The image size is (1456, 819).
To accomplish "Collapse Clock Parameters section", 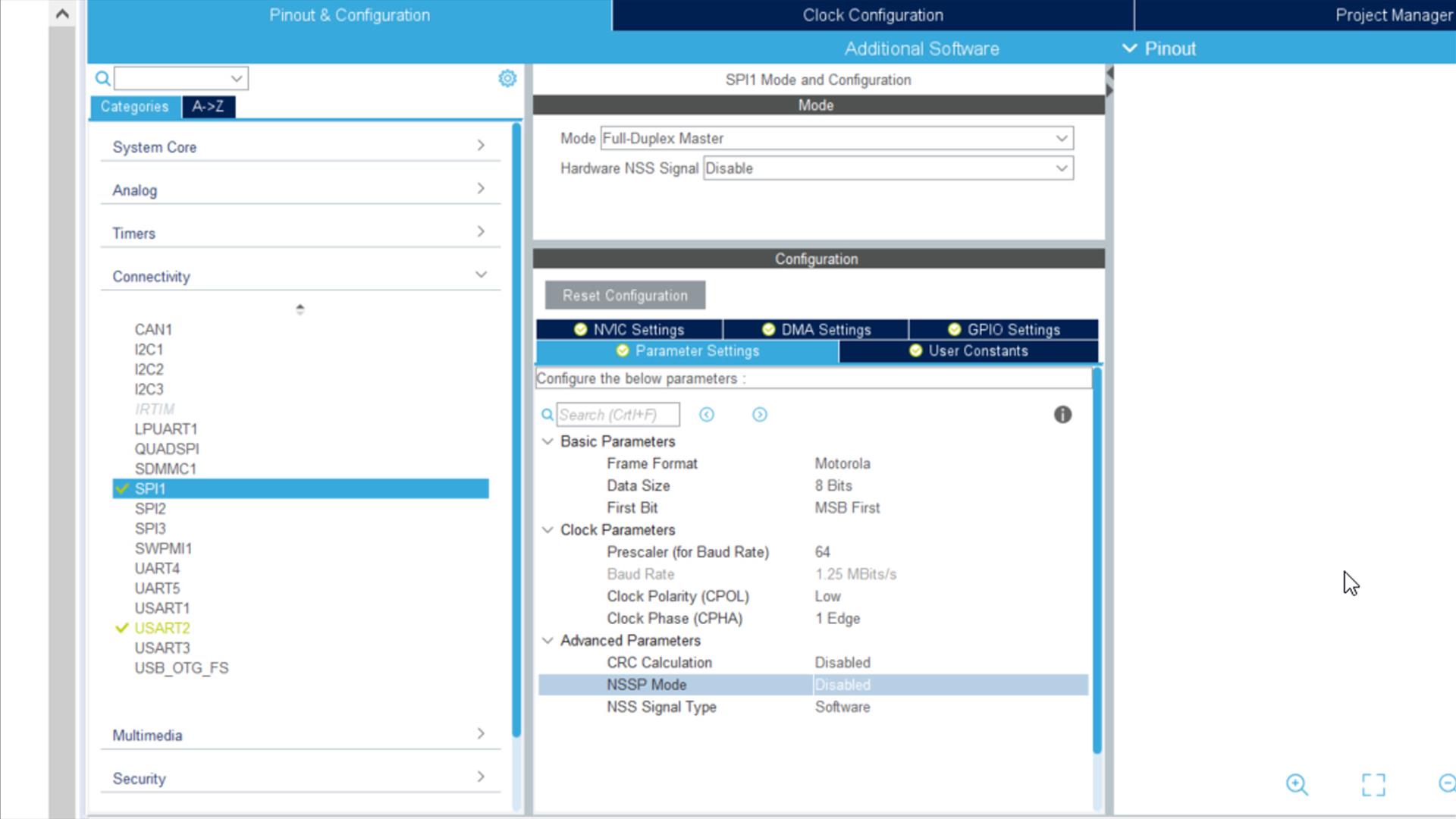I will (x=548, y=530).
